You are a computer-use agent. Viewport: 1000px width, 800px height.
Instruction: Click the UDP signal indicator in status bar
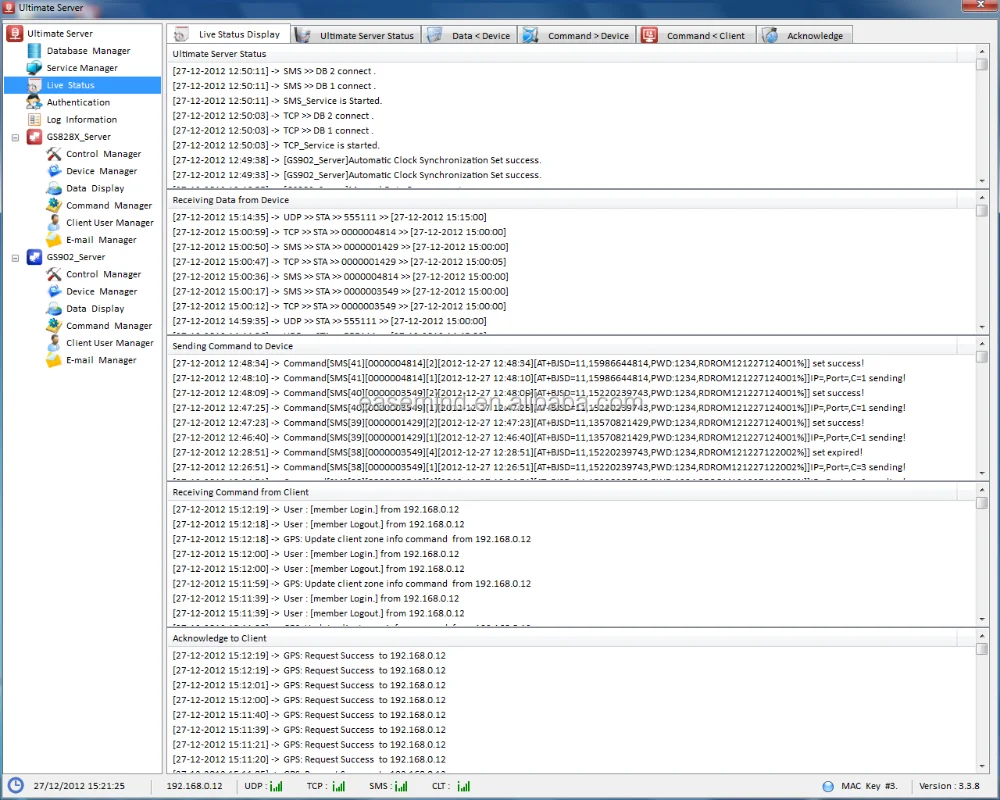click(276, 787)
